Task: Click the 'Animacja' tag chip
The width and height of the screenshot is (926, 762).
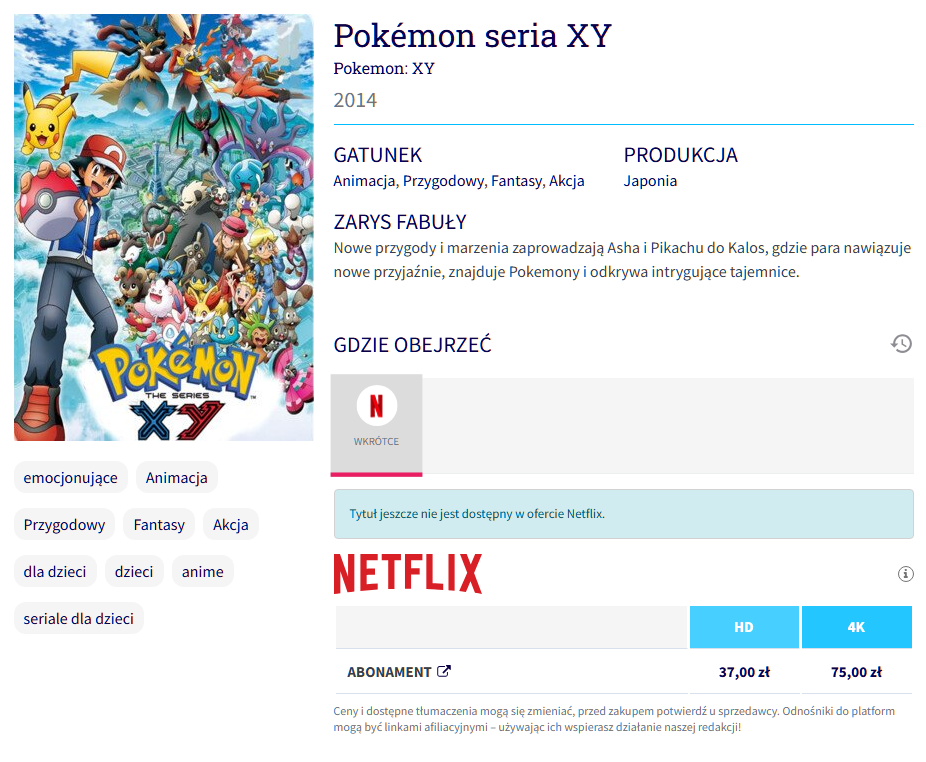Action: tap(177, 477)
